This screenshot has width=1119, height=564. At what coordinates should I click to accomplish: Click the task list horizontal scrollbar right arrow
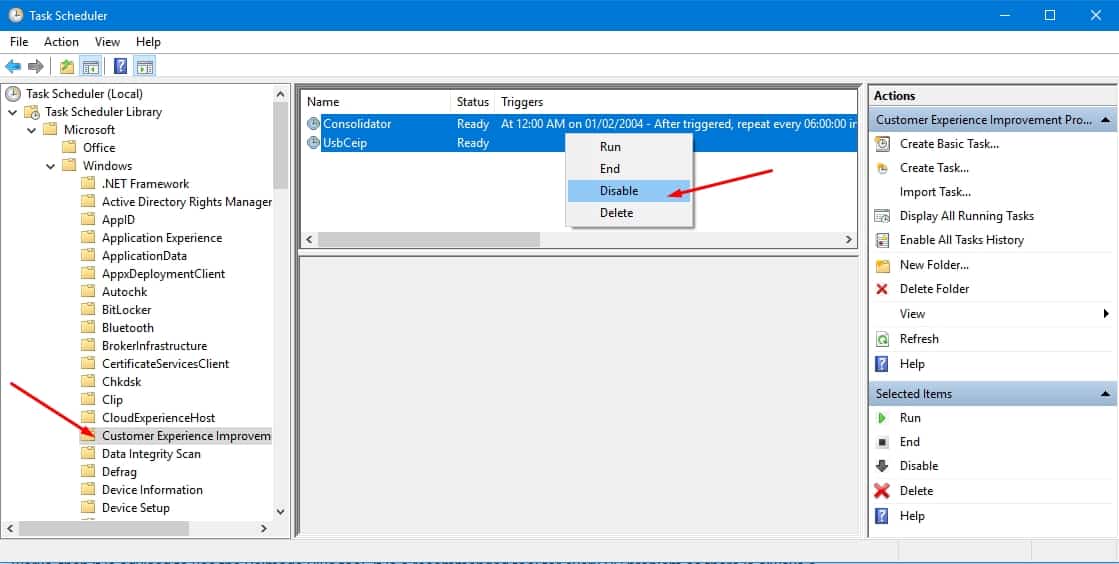click(849, 240)
